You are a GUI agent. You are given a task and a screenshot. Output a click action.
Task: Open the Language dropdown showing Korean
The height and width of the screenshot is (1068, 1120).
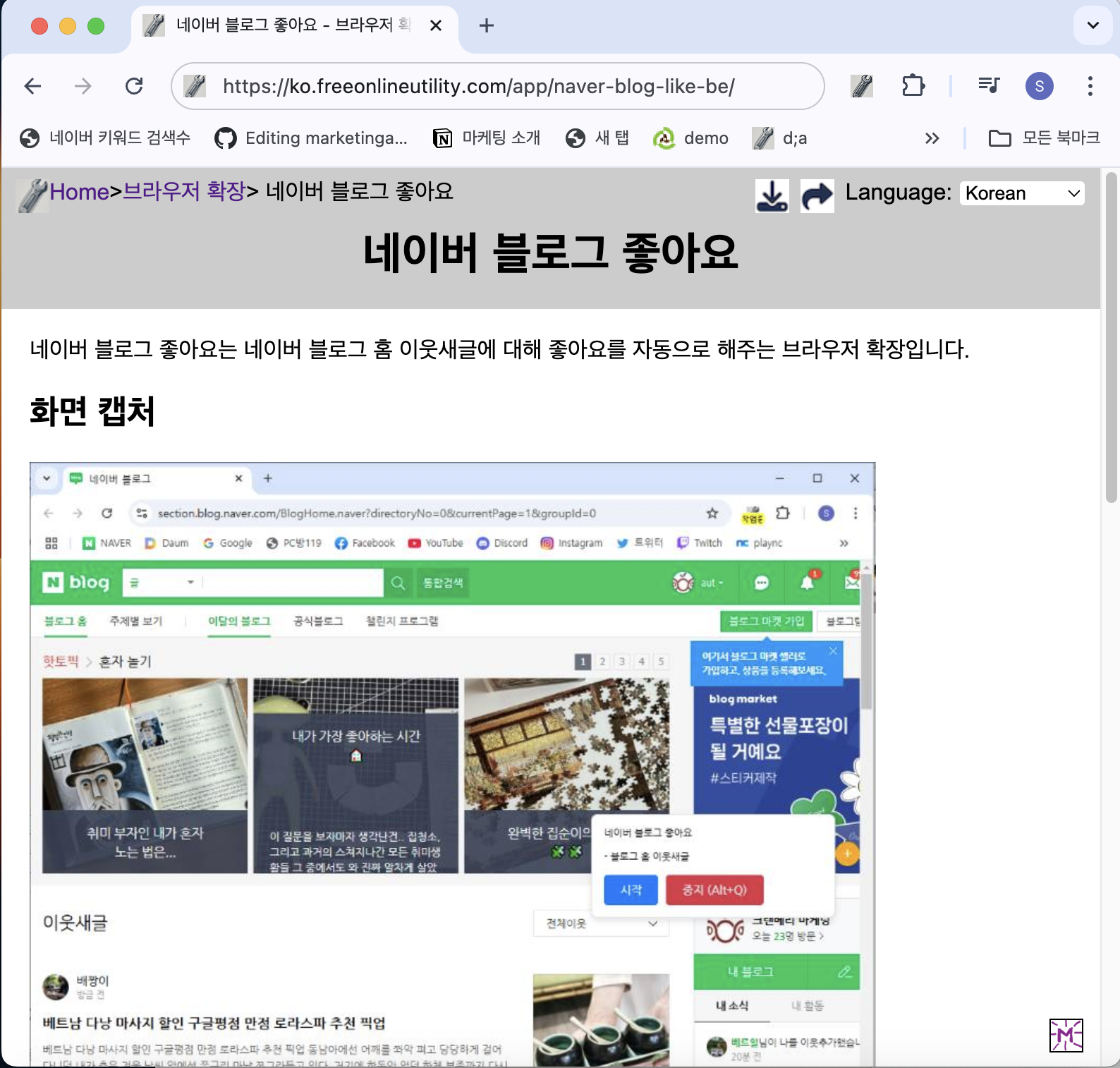1021,193
